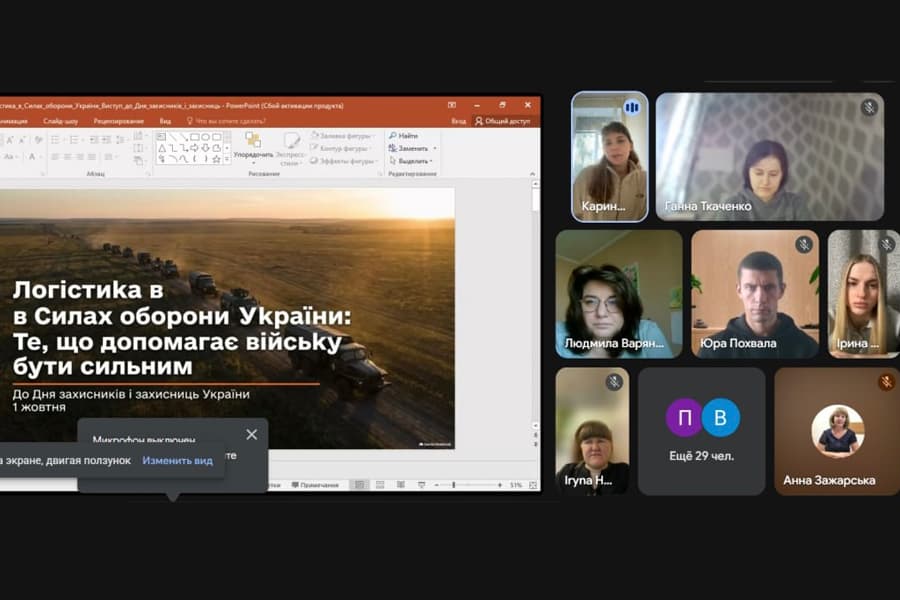The image size is (900, 600).
Task: Click the numbered list icon
Action: (x=75, y=140)
